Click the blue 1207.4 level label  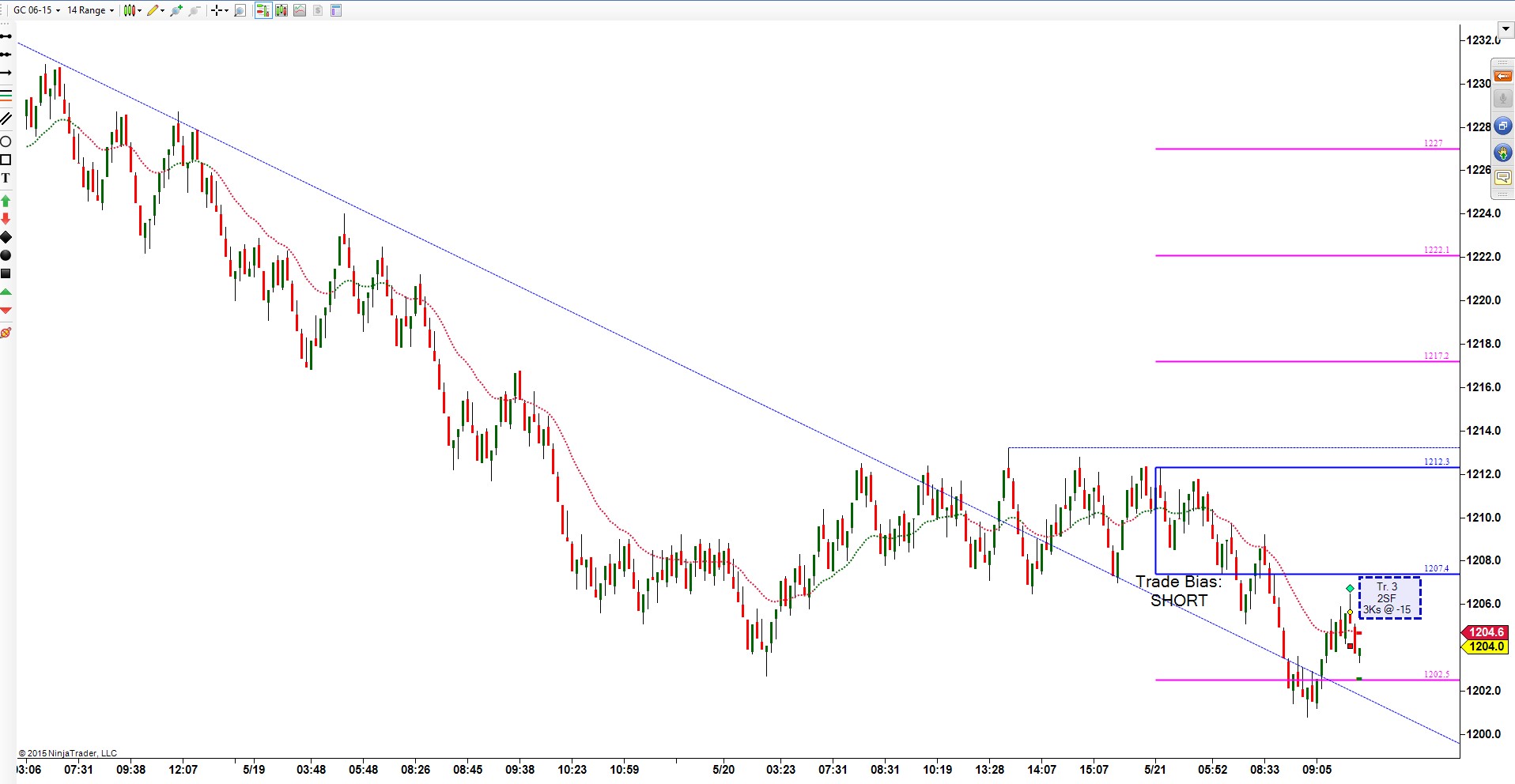1437,568
